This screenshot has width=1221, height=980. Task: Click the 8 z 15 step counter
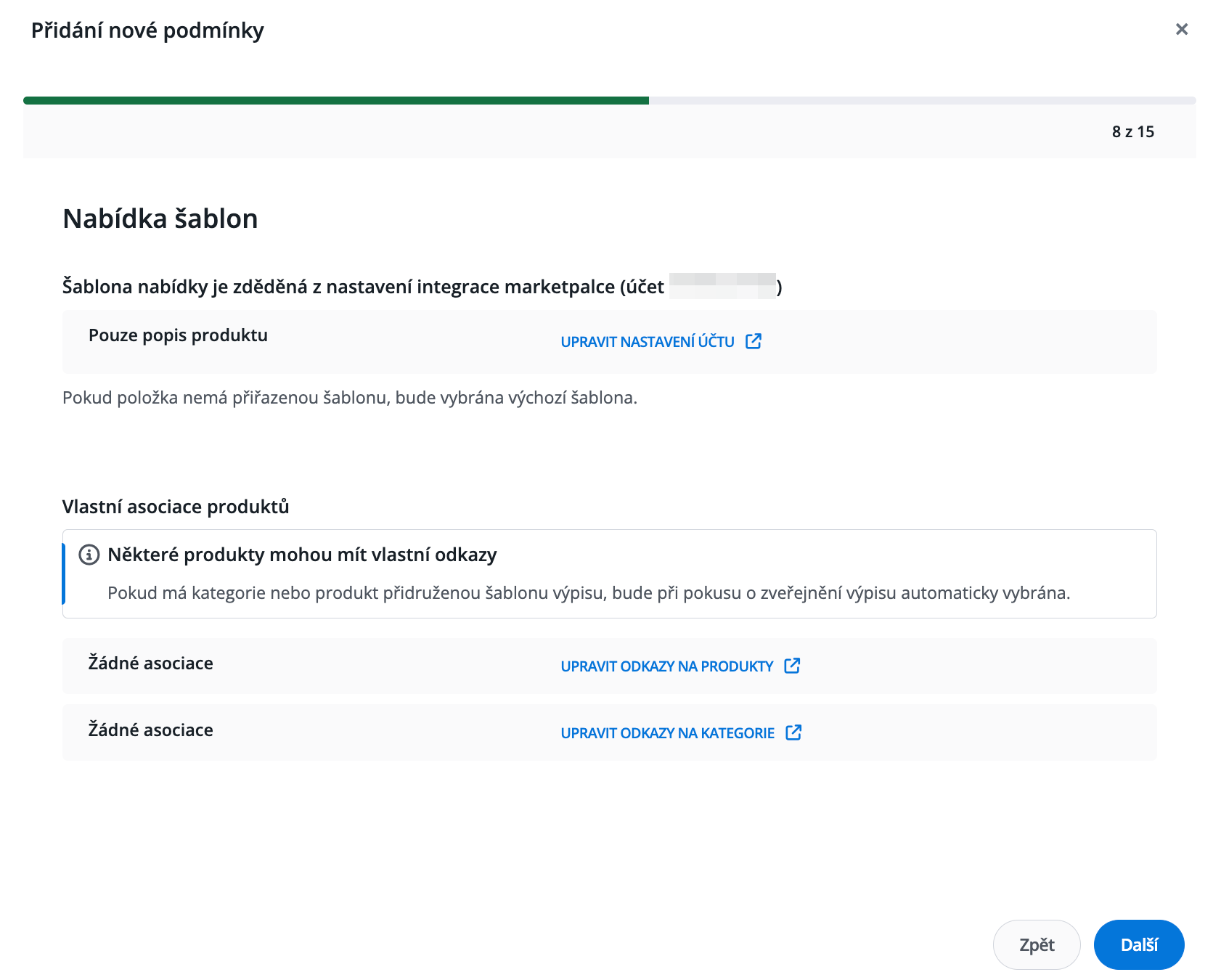coord(1132,132)
